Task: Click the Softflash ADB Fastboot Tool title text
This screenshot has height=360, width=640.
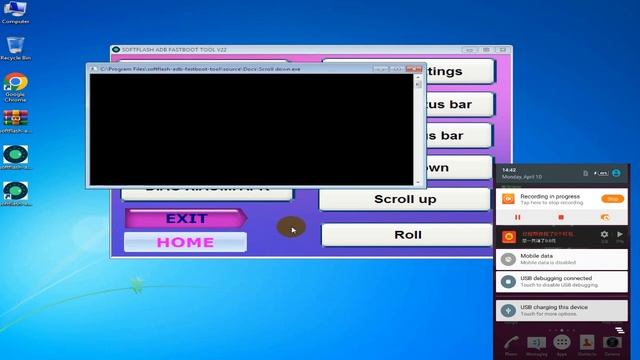Action: (x=174, y=50)
